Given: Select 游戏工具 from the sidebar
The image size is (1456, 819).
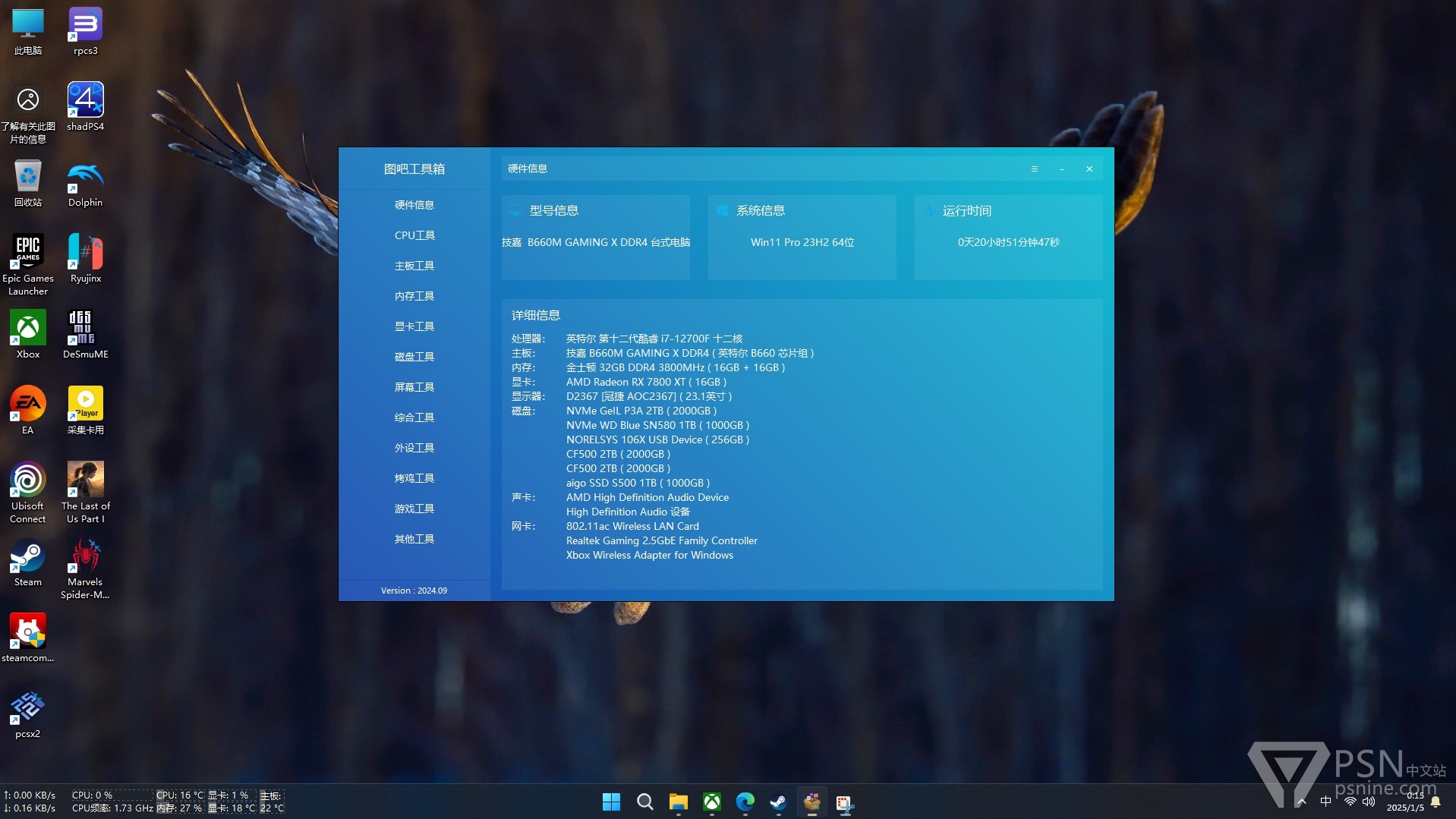Looking at the screenshot, I should pos(414,509).
